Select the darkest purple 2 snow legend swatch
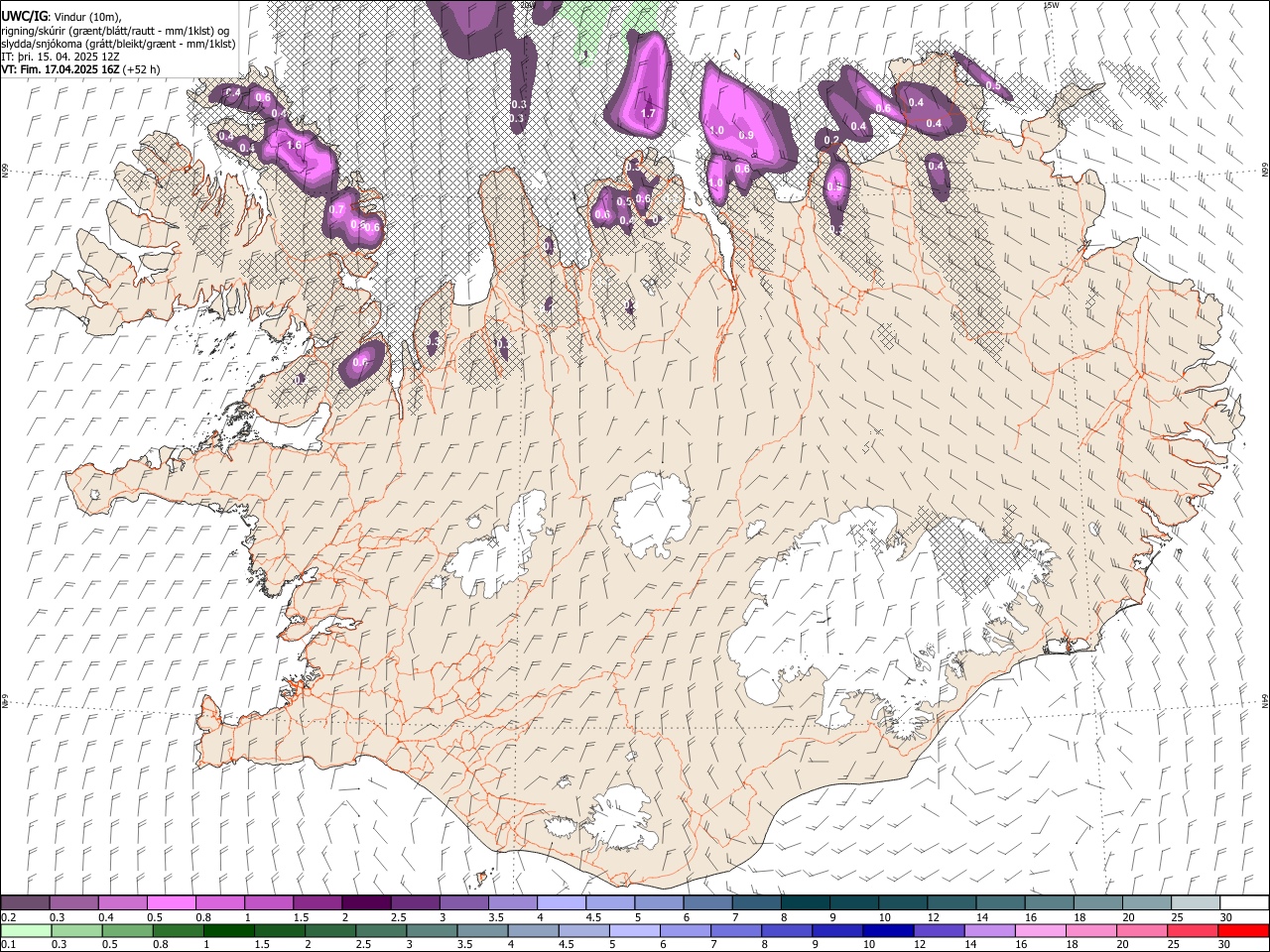The image size is (1270, 952). tap(365, 903)
